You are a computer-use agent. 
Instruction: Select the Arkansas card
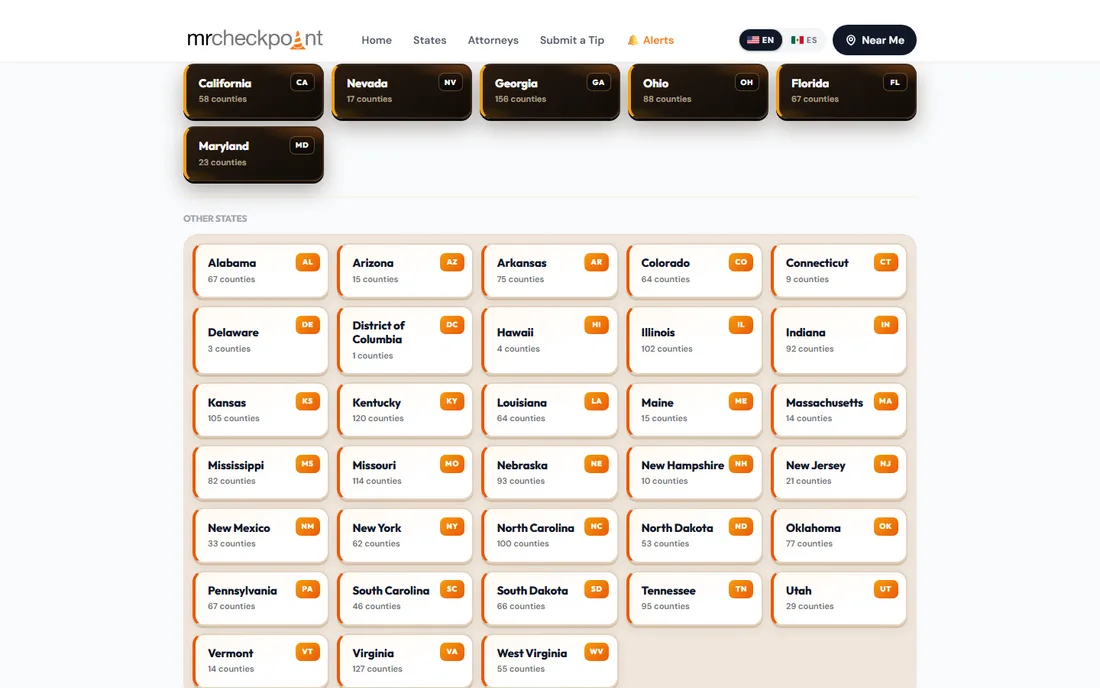pos(549,271)
